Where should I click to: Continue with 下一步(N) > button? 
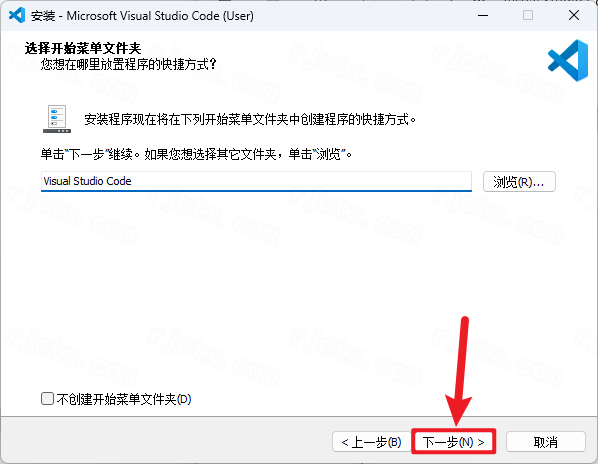point(453,442)
